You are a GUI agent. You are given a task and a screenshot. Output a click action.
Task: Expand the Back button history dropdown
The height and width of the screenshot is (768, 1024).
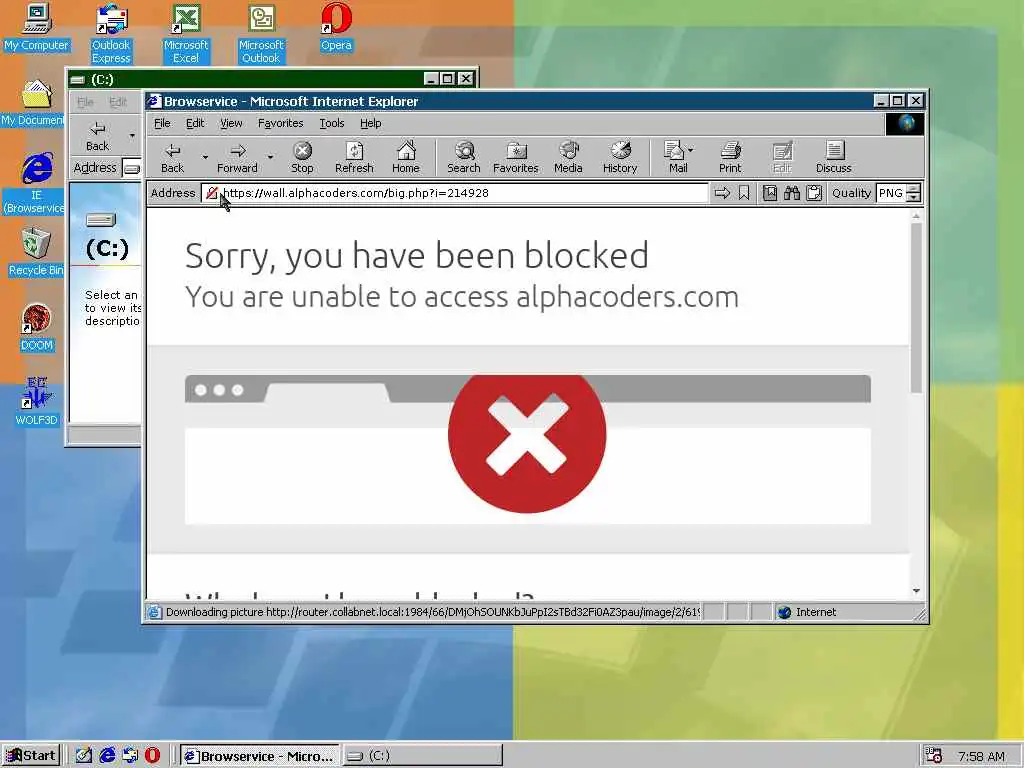[204, 157]
